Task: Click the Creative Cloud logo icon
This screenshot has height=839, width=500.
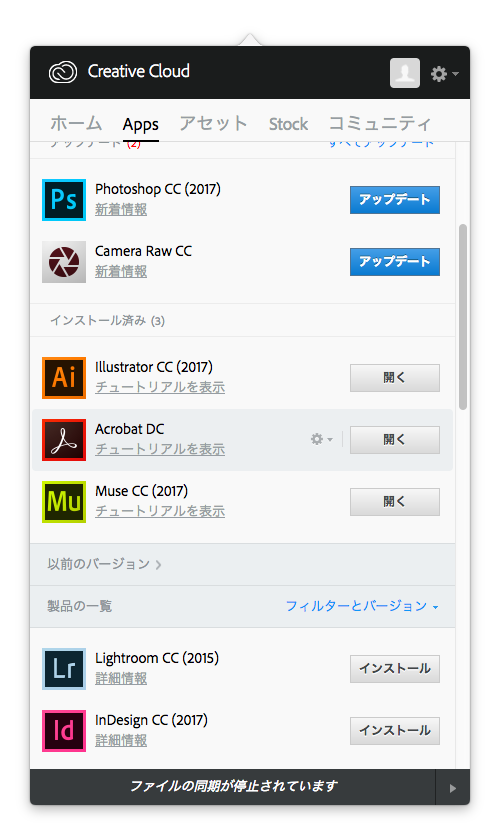Action: click(63, 72)
